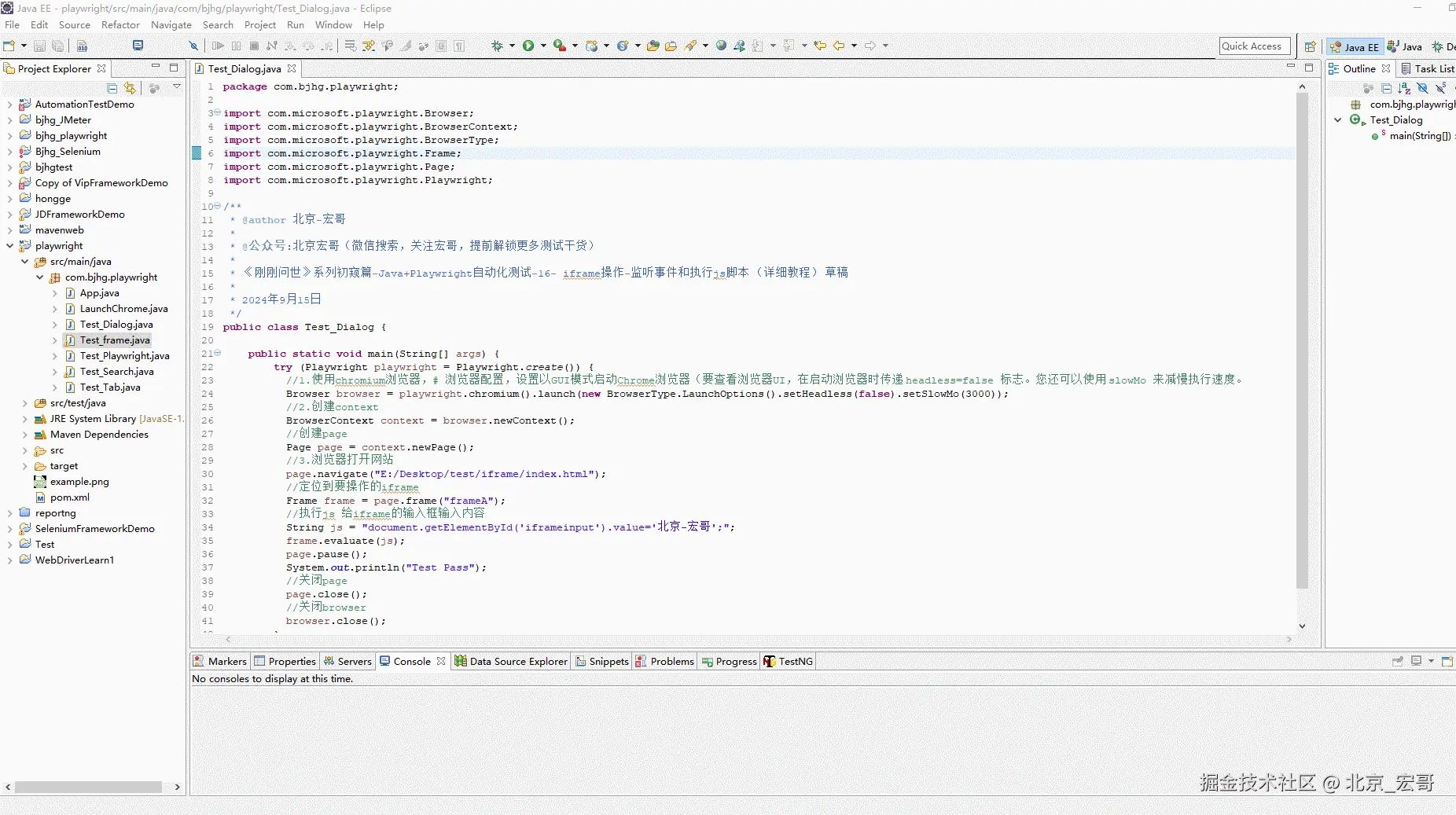The image size is (1456, 815).
Task: Click the Search pen toolbar icon
Action: point(690,46)
